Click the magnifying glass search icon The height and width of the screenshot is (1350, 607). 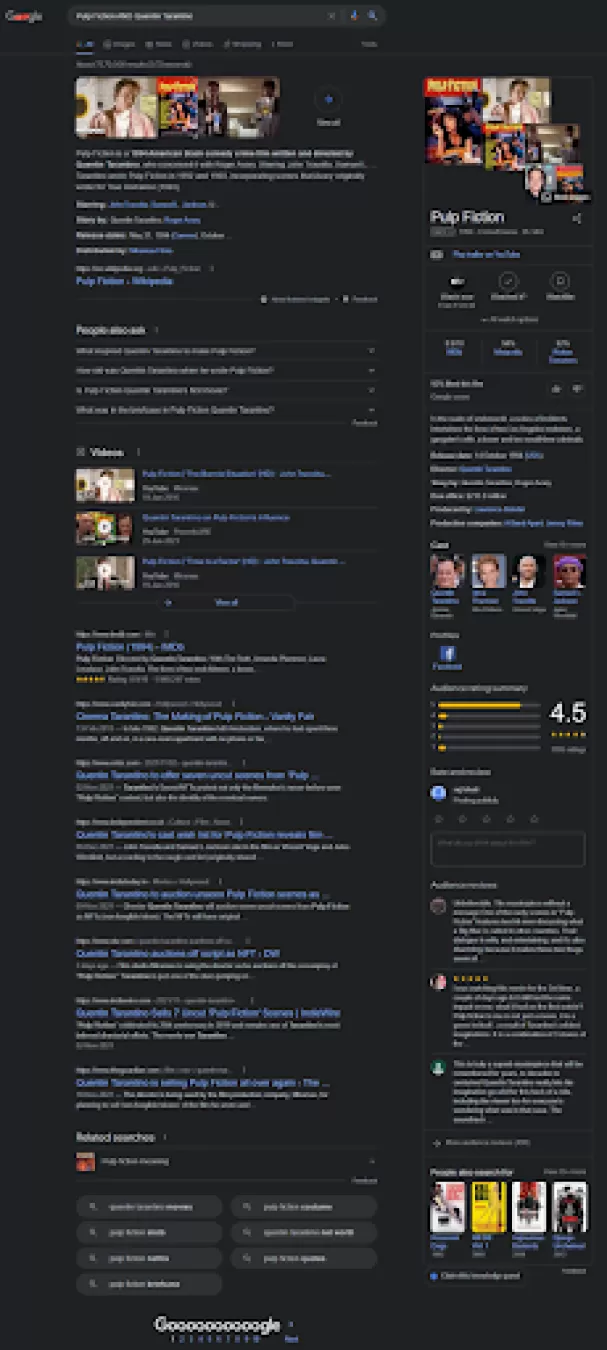(373, 16)
